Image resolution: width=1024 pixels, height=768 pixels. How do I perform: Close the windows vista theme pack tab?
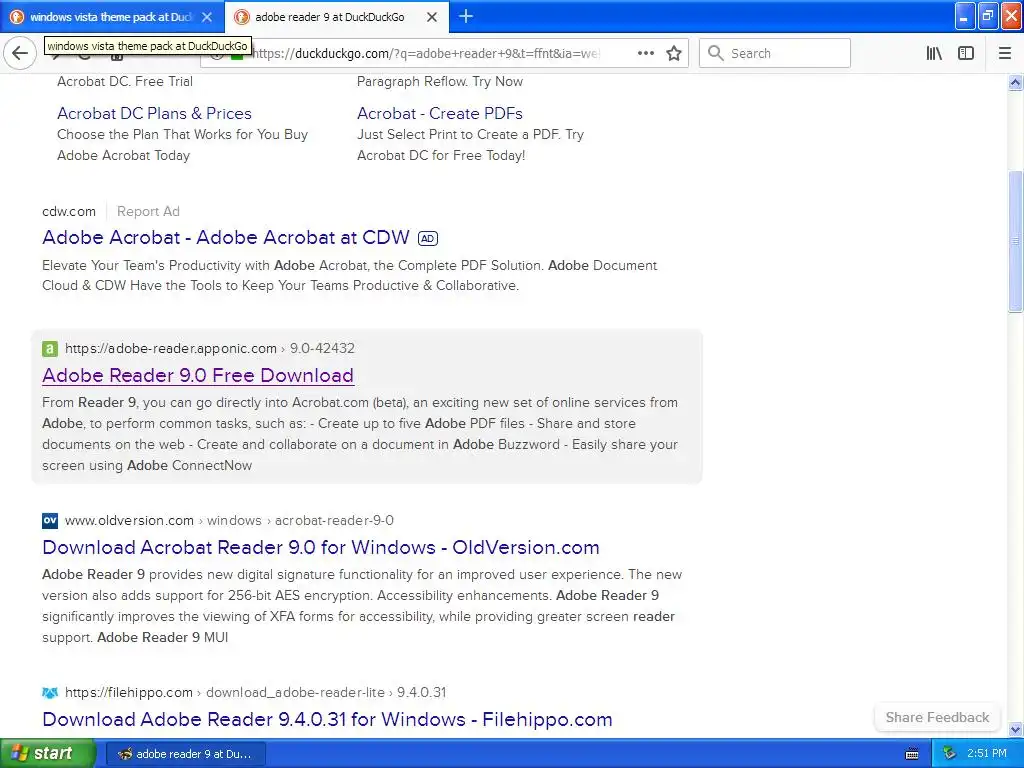(x=207, y=17)
